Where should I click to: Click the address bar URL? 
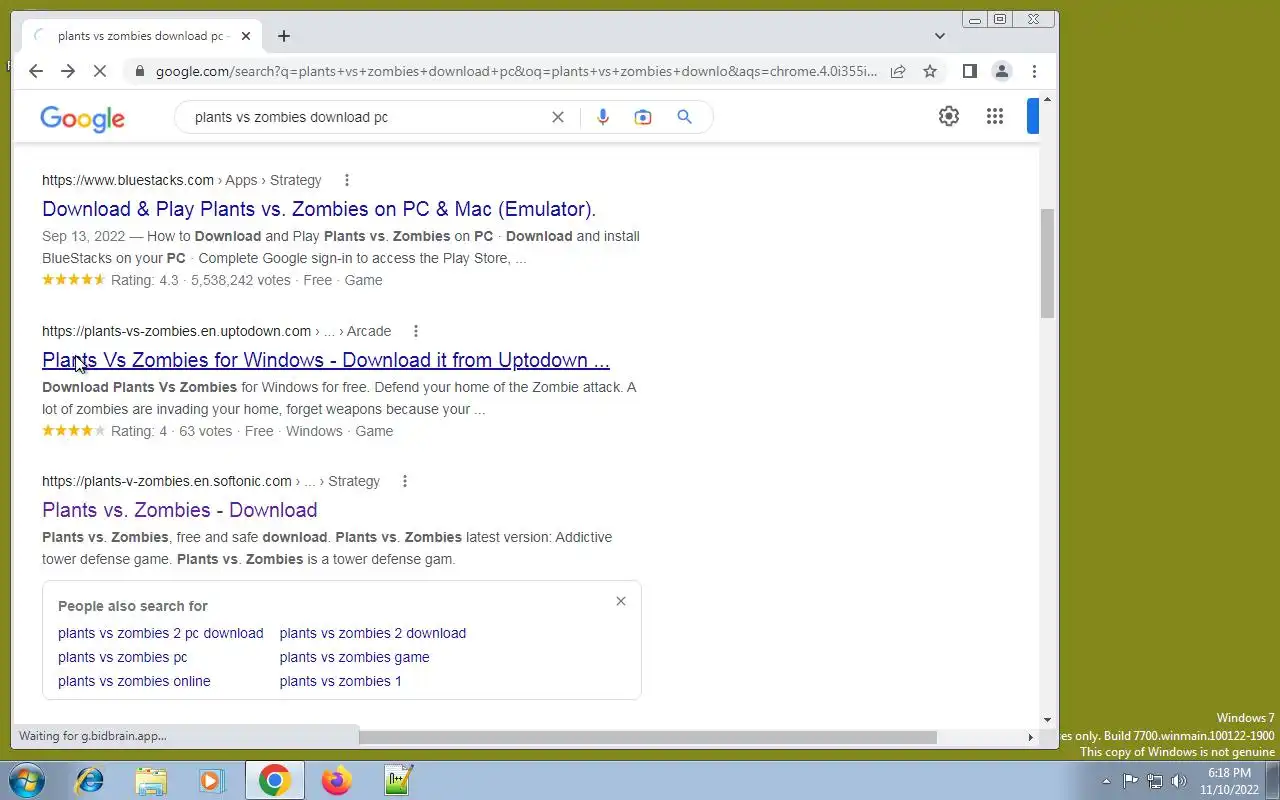516,71
